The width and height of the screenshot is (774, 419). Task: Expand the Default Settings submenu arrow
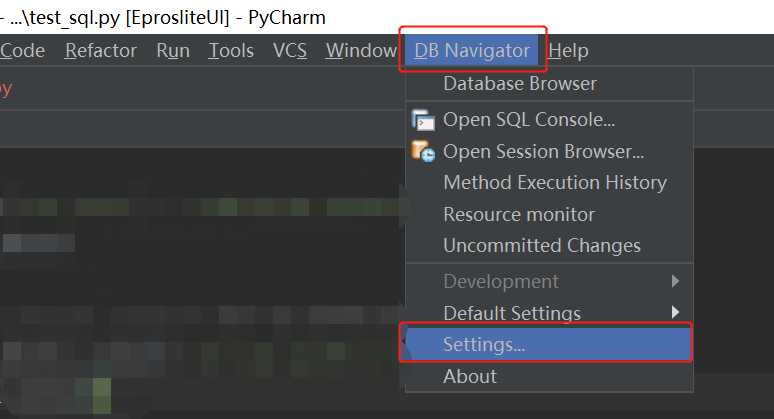click(x=676, y=312)
